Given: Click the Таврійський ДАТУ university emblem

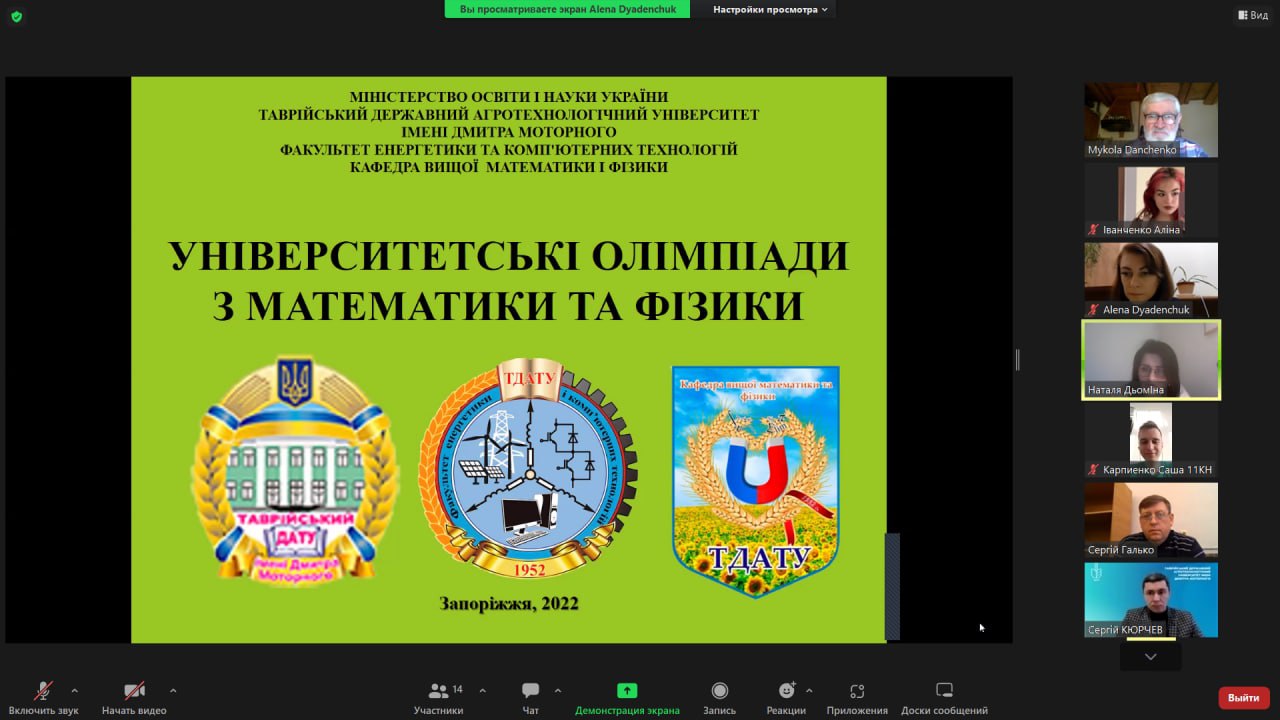Looking at the screenshot, I should point(296,471).
